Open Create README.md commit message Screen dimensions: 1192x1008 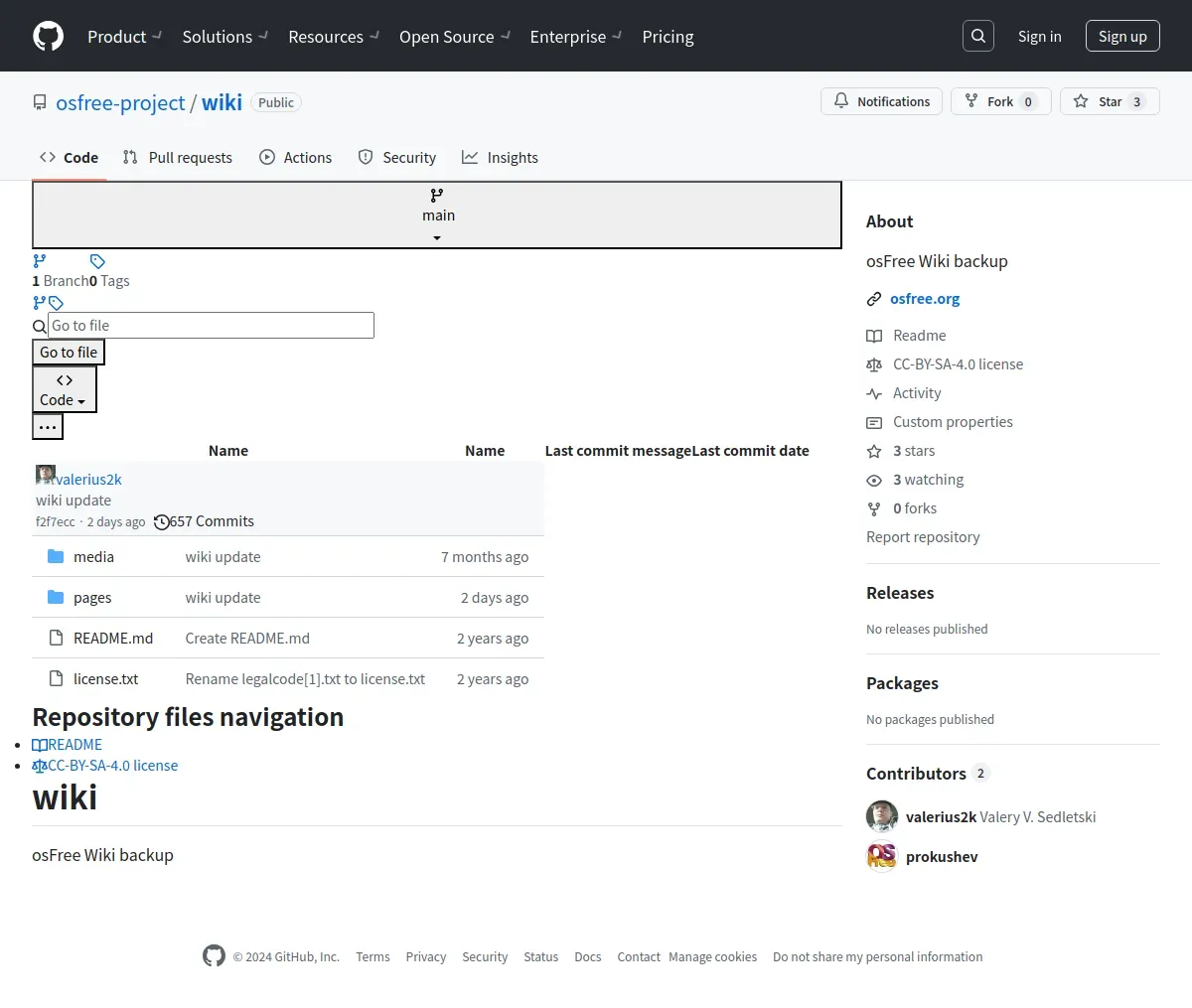[x=247, y=639]
